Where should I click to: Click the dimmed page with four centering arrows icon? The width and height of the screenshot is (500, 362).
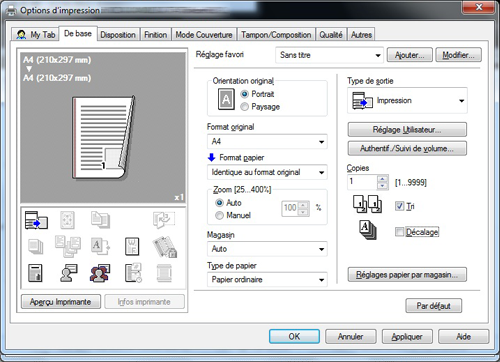coord(67,220)
